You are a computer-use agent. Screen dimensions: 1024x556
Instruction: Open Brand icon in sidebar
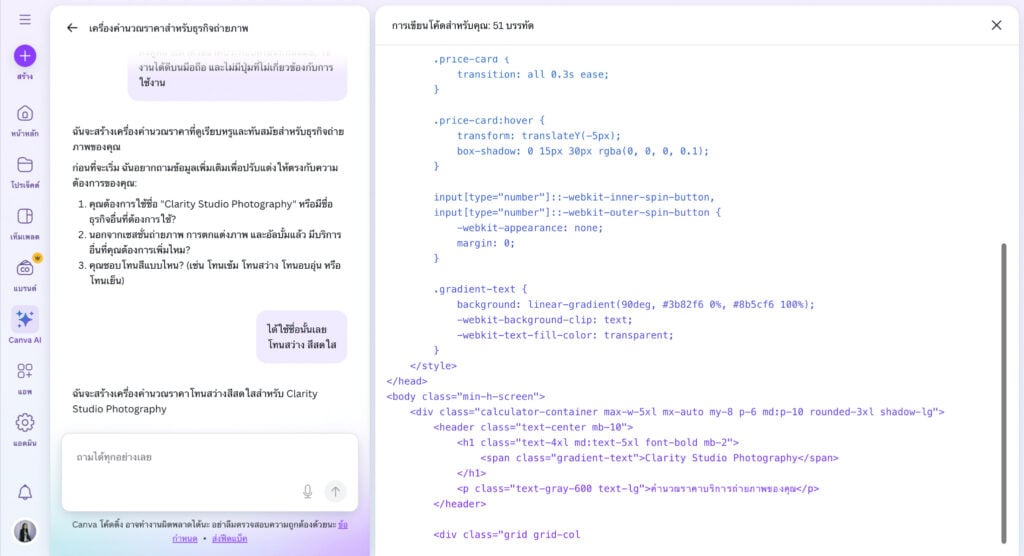click(25, 268)
